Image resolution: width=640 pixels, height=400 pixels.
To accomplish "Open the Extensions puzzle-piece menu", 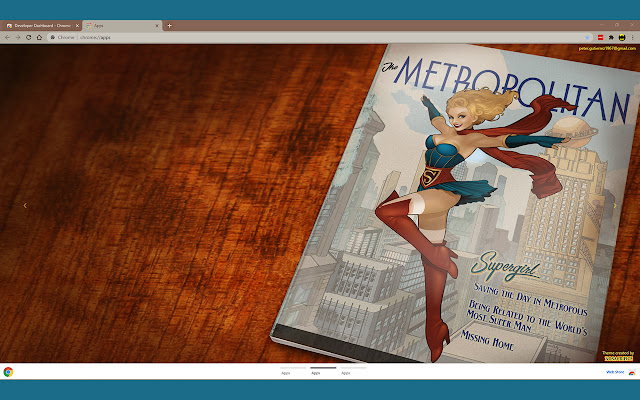I will [x=611, y=37].
